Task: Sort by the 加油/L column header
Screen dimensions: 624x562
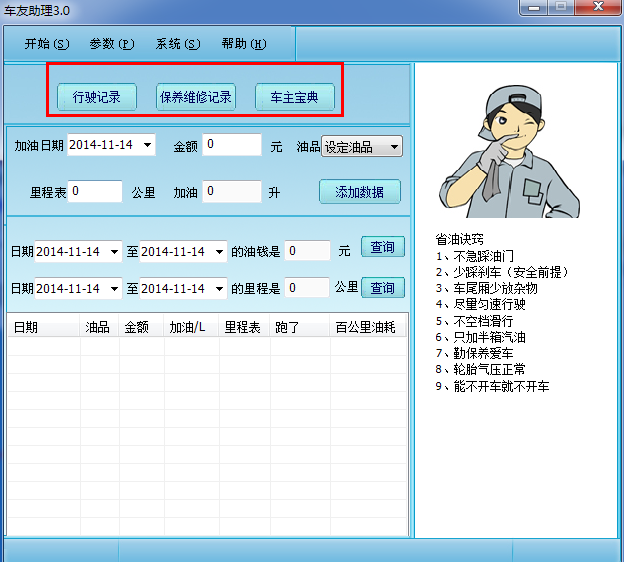Action: [x=191, y=327]
